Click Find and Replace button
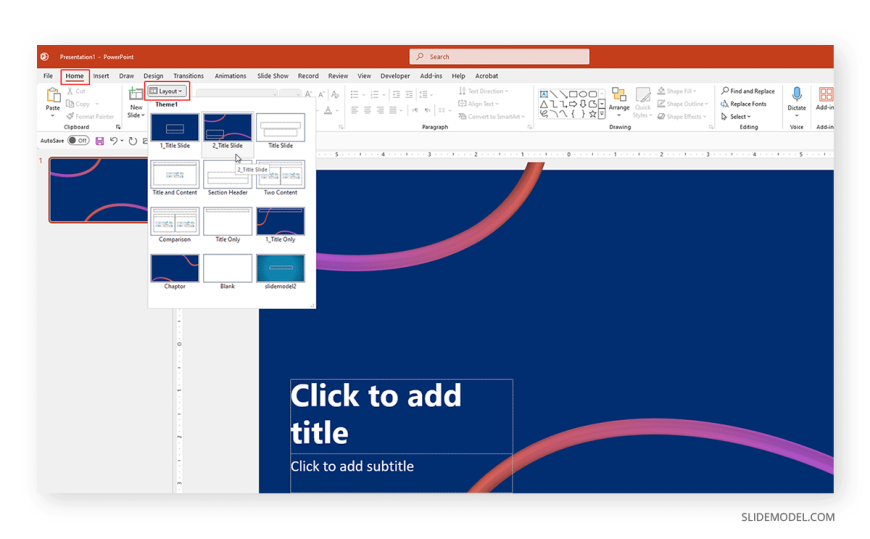 (x=748, y=91)
